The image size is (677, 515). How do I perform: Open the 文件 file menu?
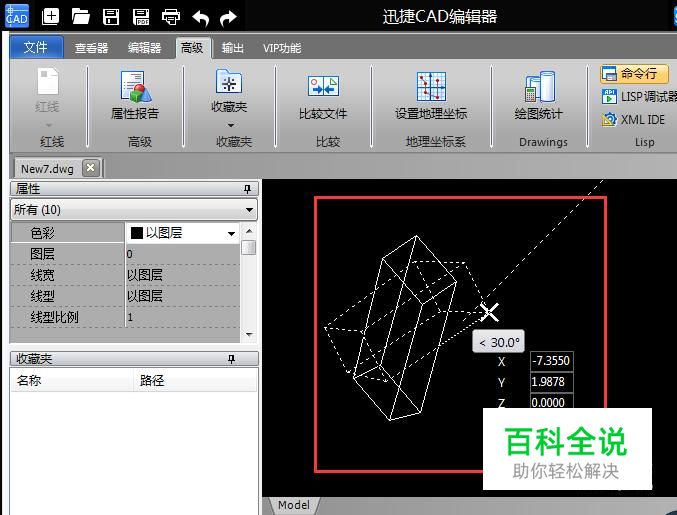click(36, 47)
